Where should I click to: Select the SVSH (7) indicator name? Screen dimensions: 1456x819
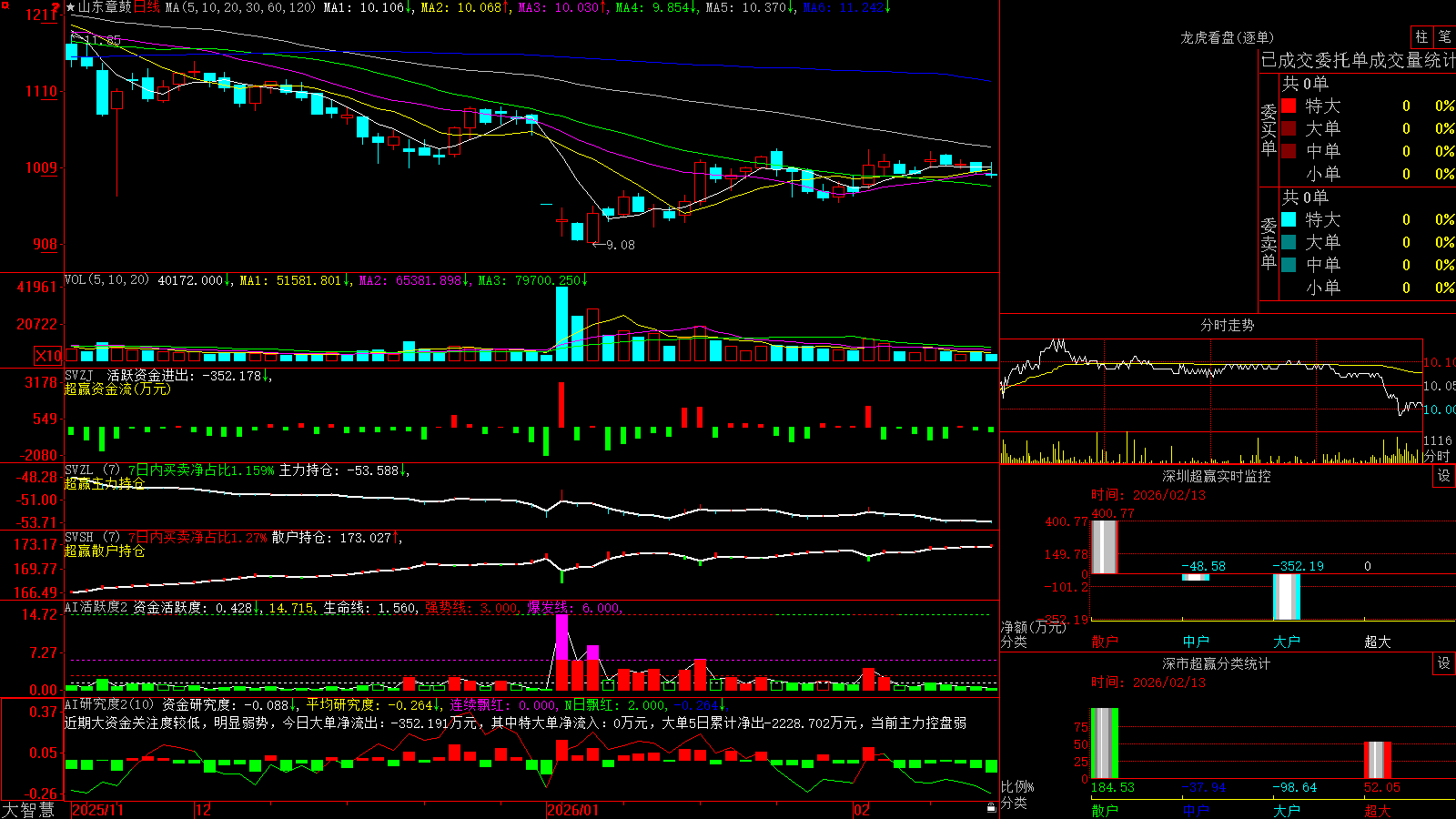click(92, 538)
